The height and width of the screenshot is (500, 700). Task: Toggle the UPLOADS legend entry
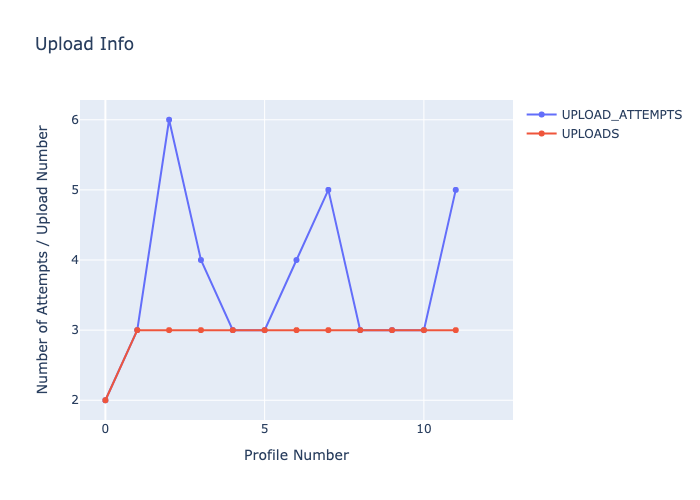click(590, 134)
